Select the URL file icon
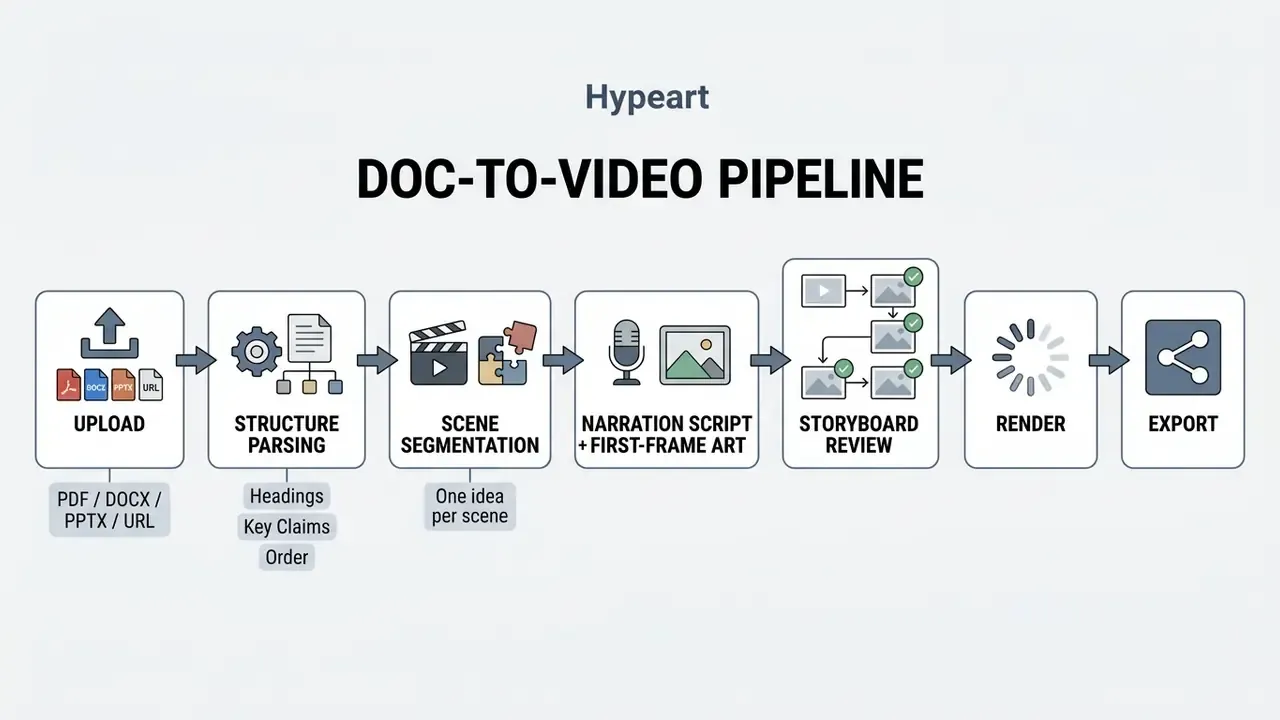Image resolution: width=1280 pixels, height=720 pixels. pyautogui.click(x=151, y=384)
